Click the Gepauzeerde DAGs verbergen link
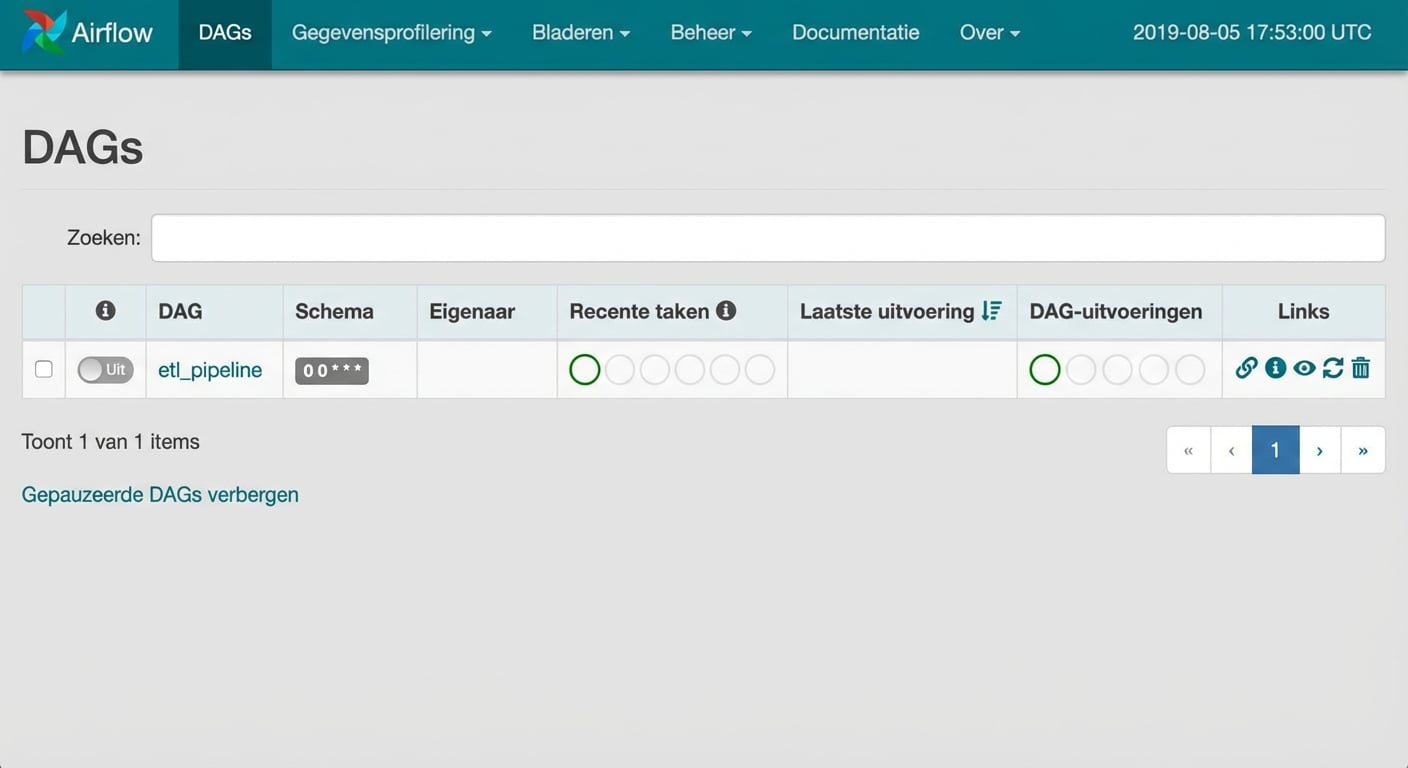1408x768 pixels. click(x=160, y=494)
